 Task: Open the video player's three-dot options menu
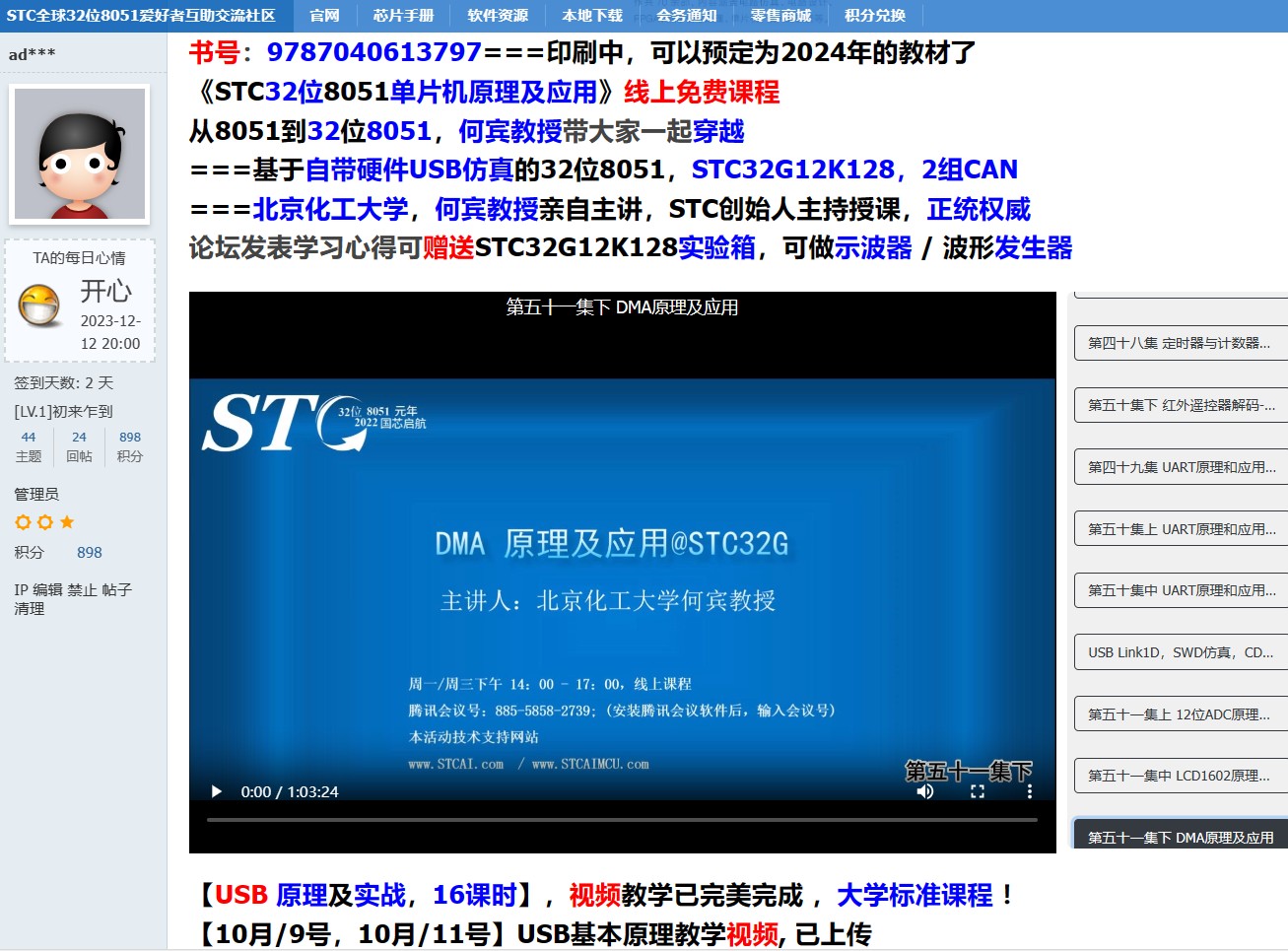tap(1030, 791)
